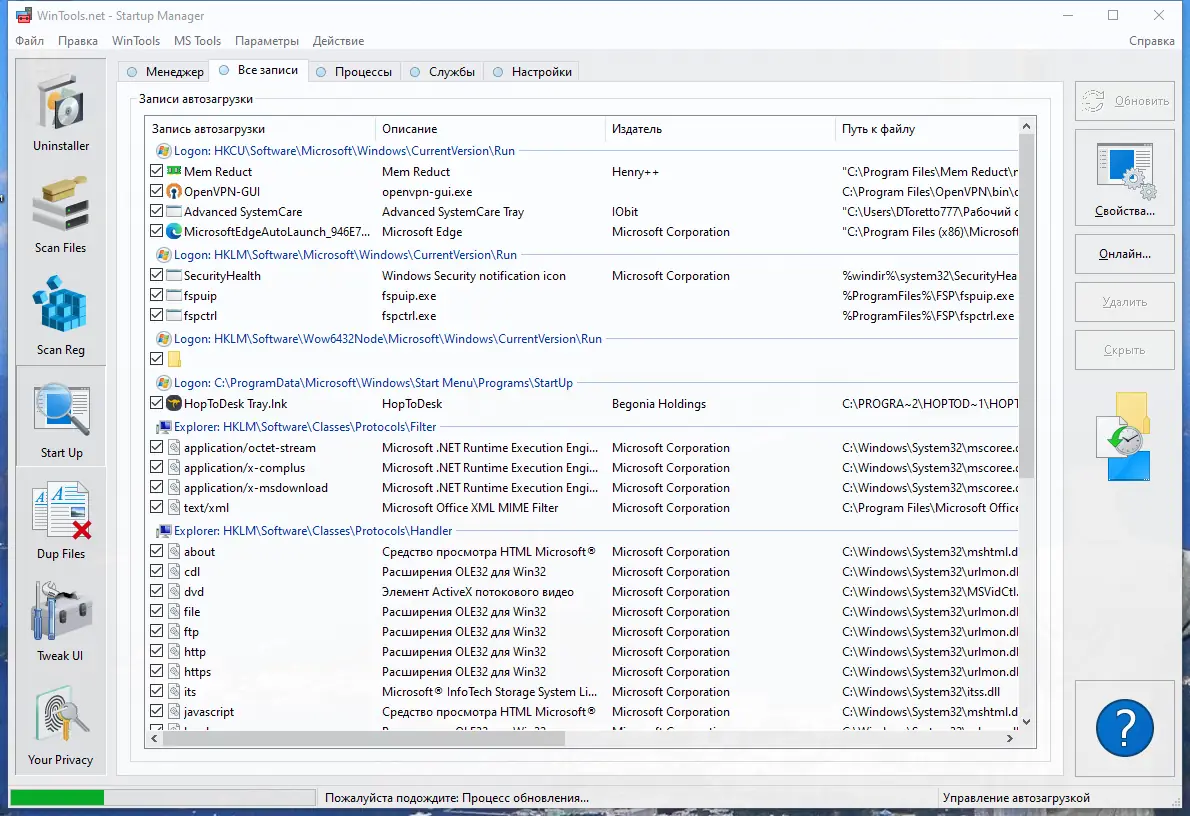Viewport: 1190px width, 816px height.
Task: Click the blue help question mark icon
Action: [x=1124, y=727]
